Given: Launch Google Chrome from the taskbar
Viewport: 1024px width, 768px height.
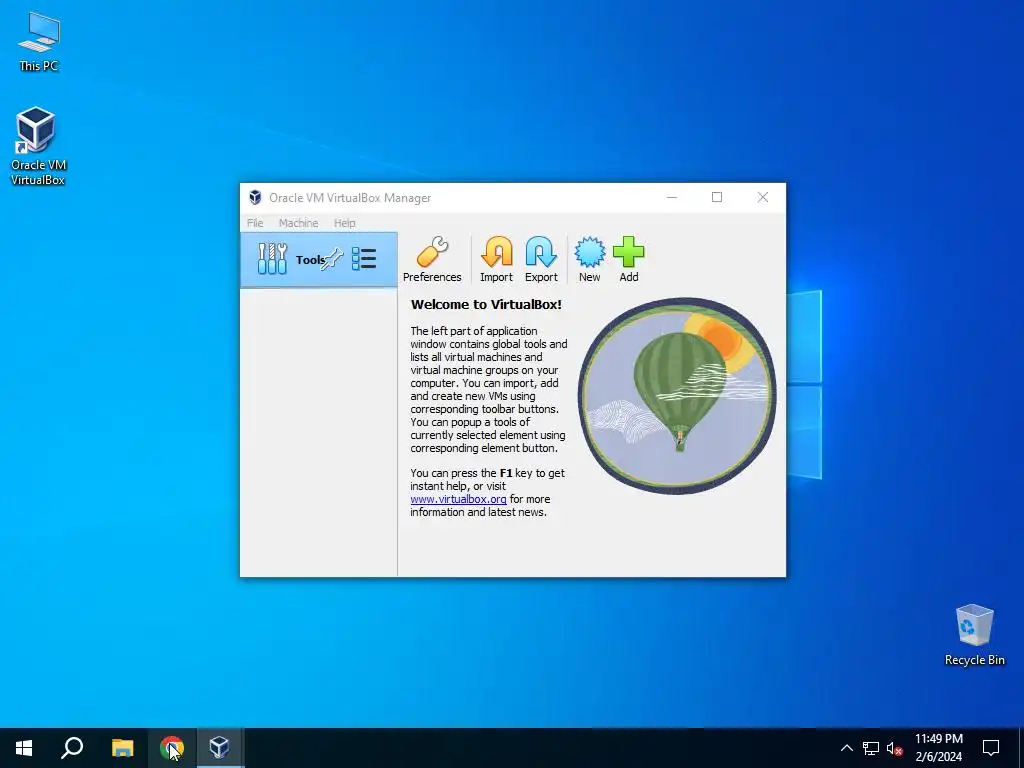Looking at the screenshot, I should click(x=172, y=748).
